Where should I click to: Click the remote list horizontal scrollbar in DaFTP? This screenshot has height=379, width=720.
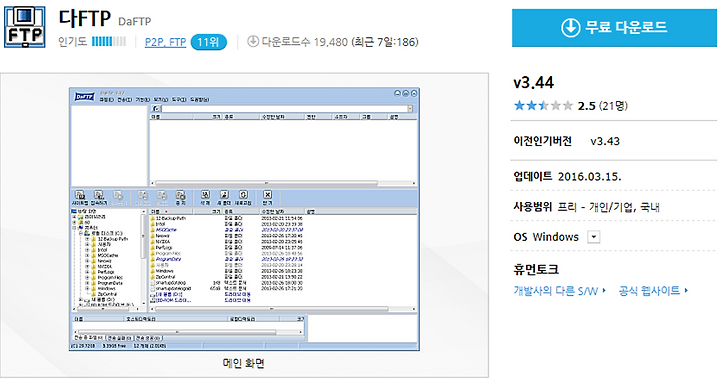tap(283, 183)
